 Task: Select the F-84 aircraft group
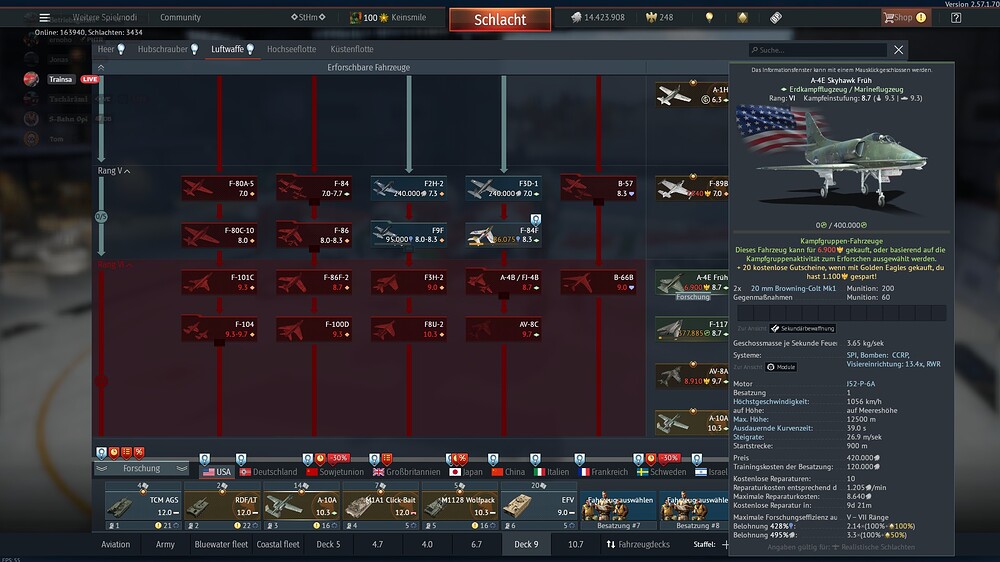pos(314,188)
